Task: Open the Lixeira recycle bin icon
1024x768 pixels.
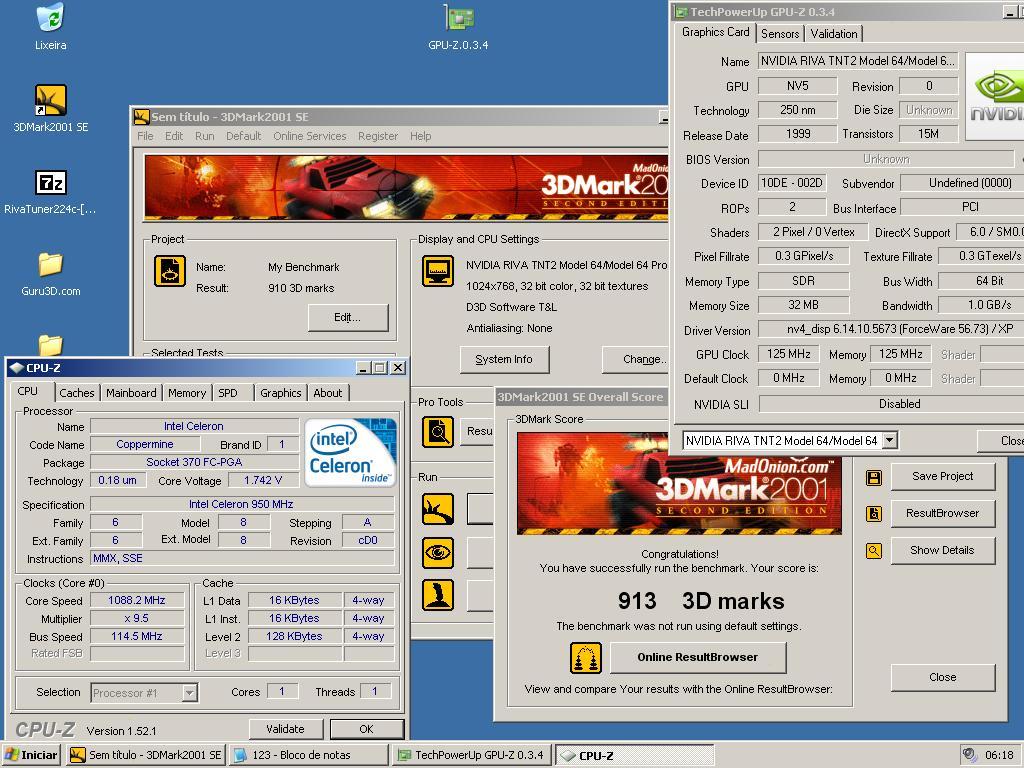Action: [x=50, y=18]
